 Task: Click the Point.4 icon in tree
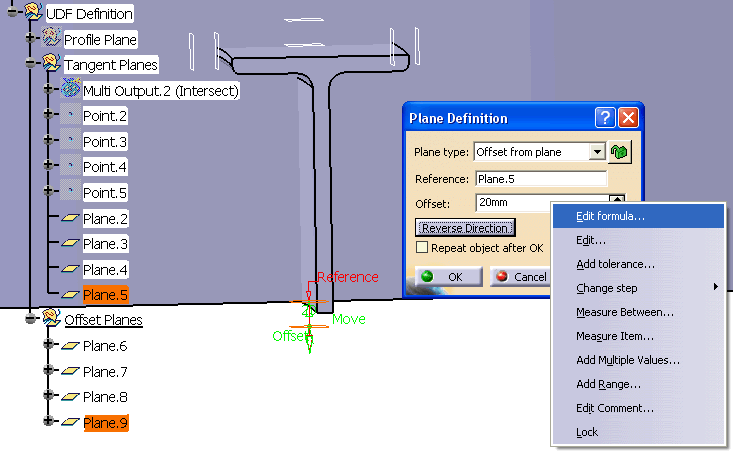71,165
